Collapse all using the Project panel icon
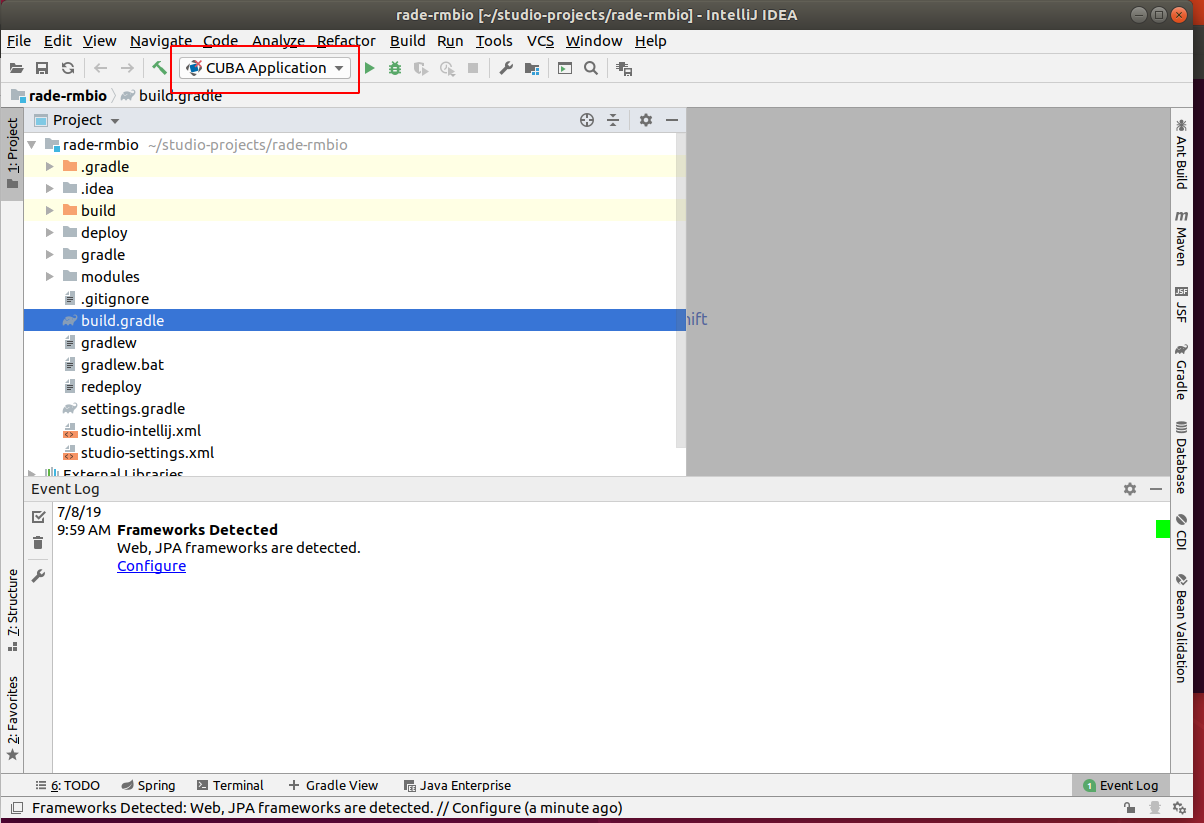Screen dimensions: 1204x823 (613, 120)
